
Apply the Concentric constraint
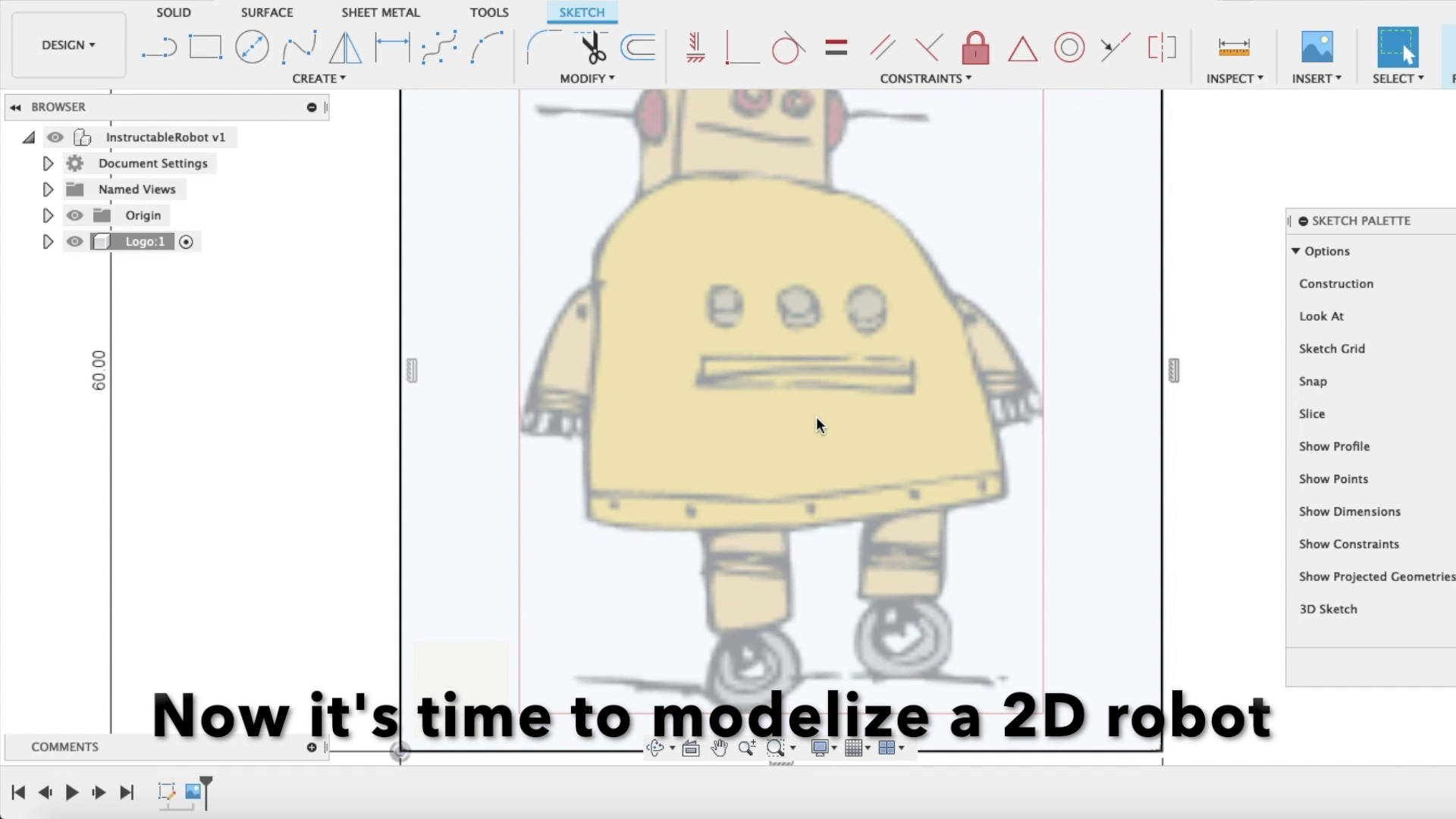(x=1069, y=47)
